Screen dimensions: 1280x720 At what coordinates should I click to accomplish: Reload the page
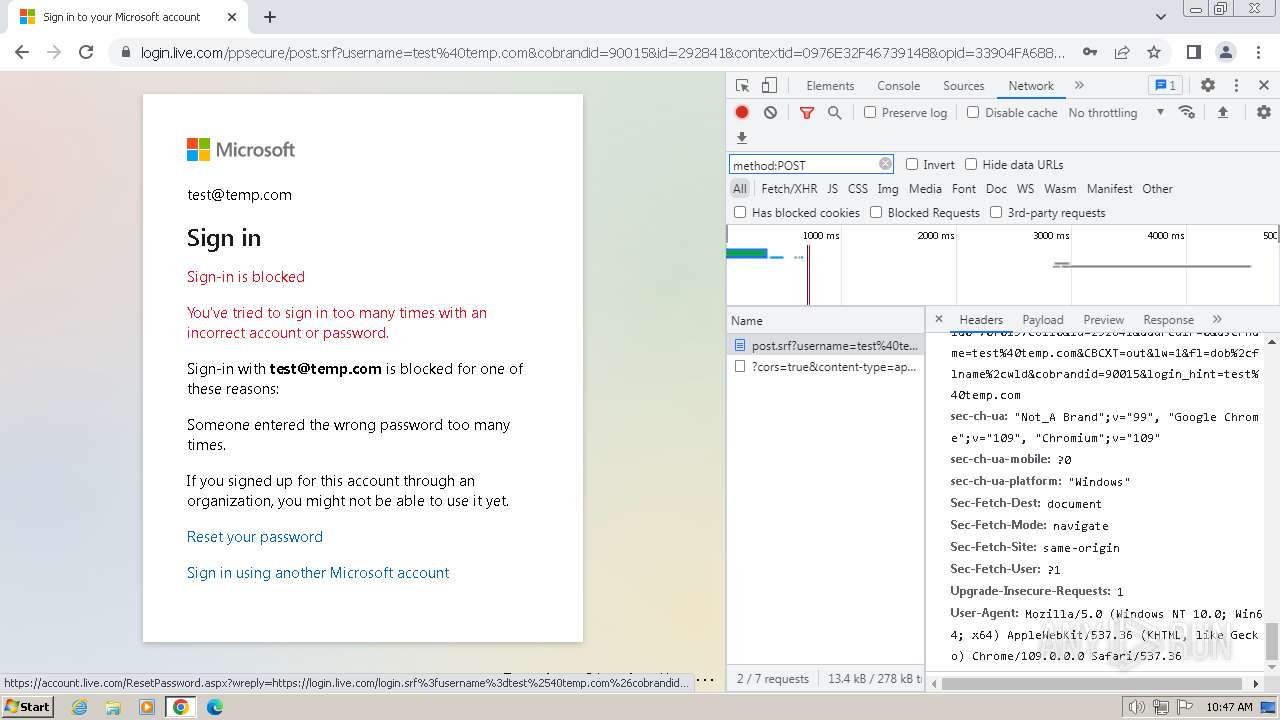coord(86,52)
